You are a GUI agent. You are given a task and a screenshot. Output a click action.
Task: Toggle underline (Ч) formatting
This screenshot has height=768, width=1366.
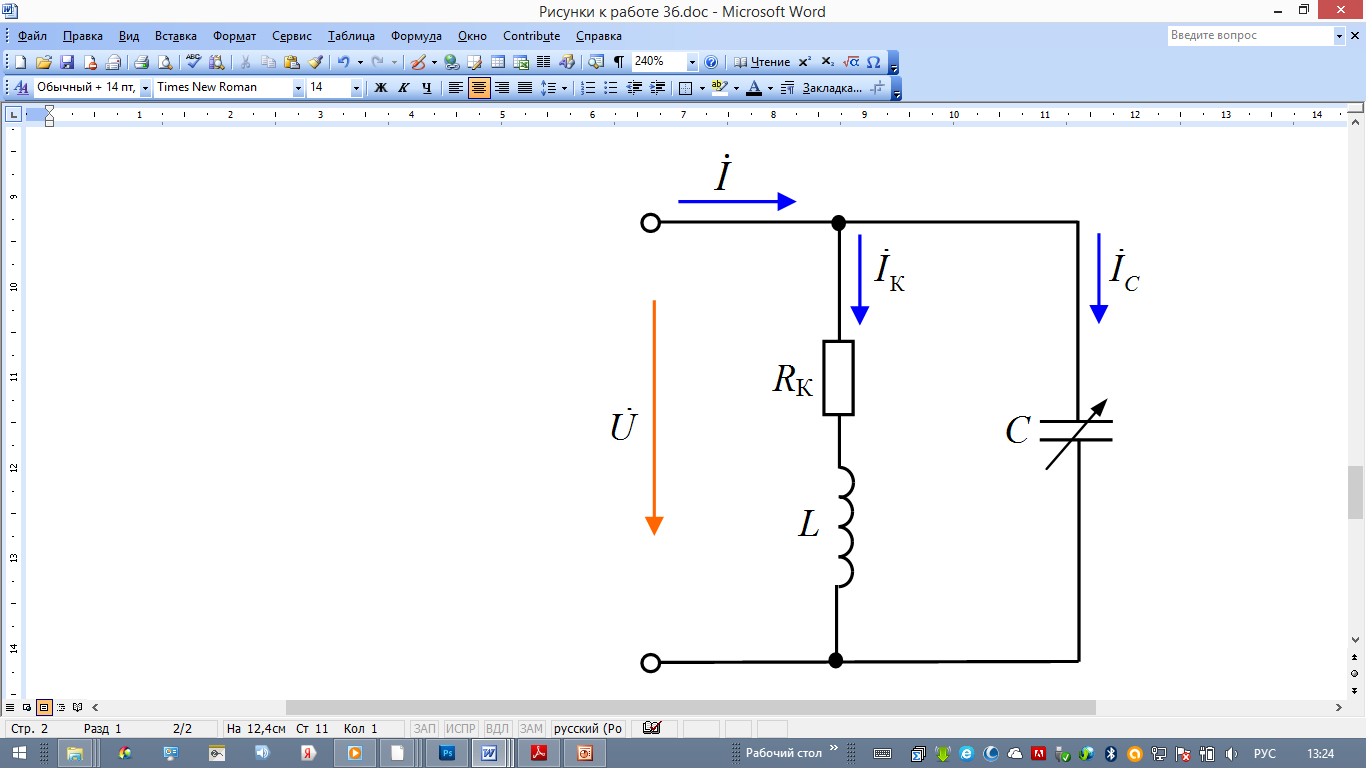coord(427,88)
